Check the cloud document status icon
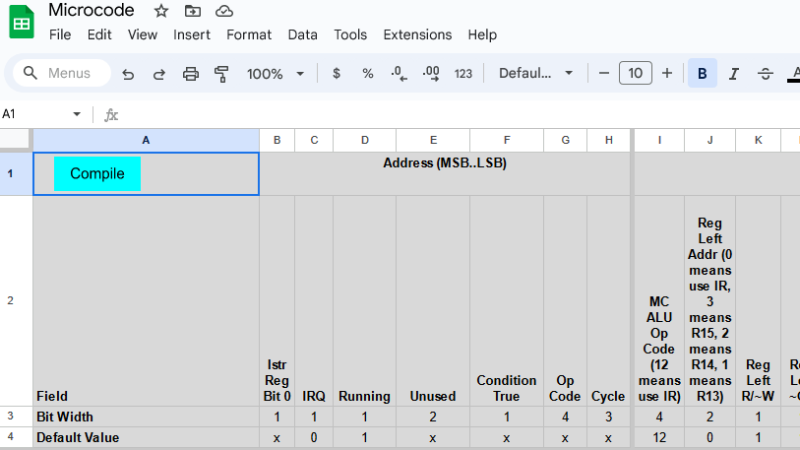Image resolution: width=800 pixels, height=450 pixels. (x=224, y=11)
